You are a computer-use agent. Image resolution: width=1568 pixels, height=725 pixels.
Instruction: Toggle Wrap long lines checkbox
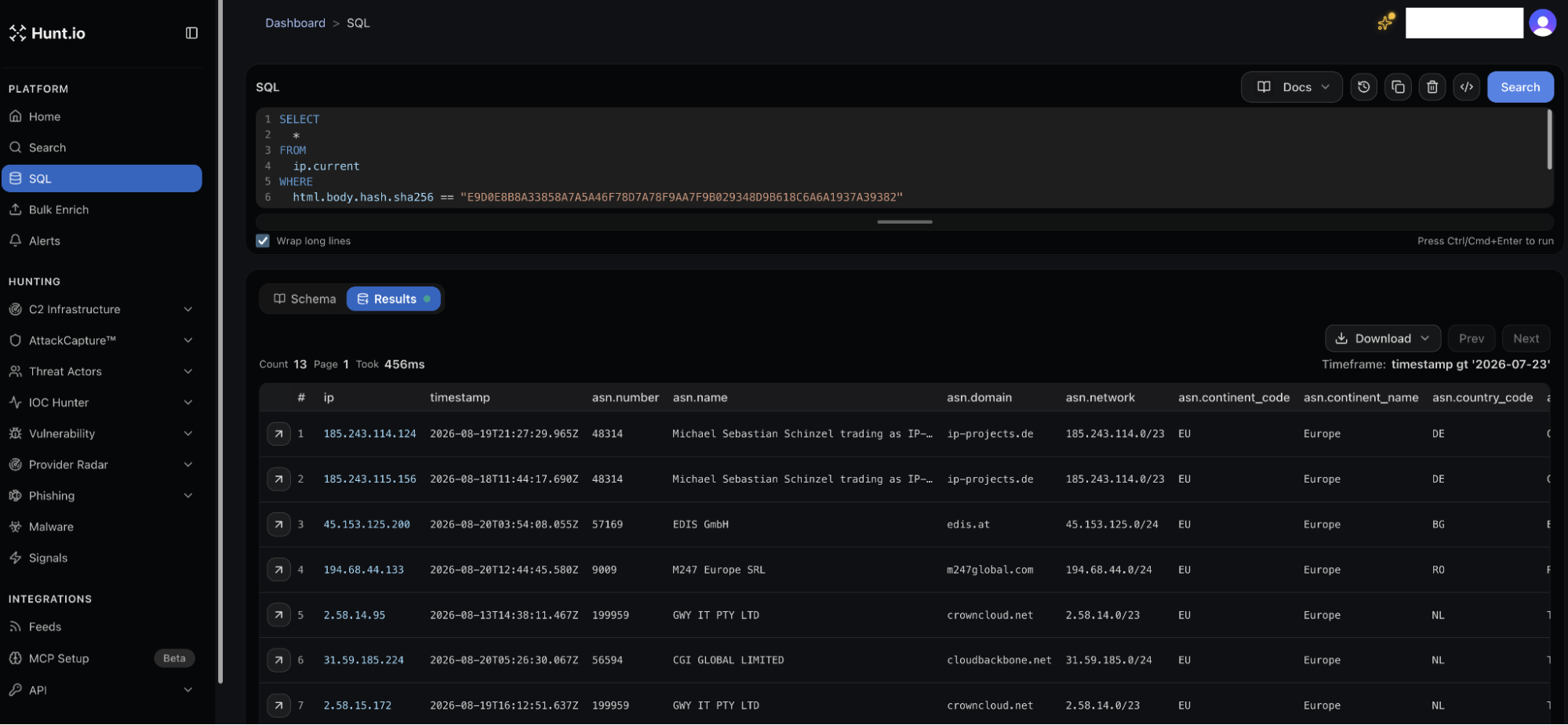263,241
